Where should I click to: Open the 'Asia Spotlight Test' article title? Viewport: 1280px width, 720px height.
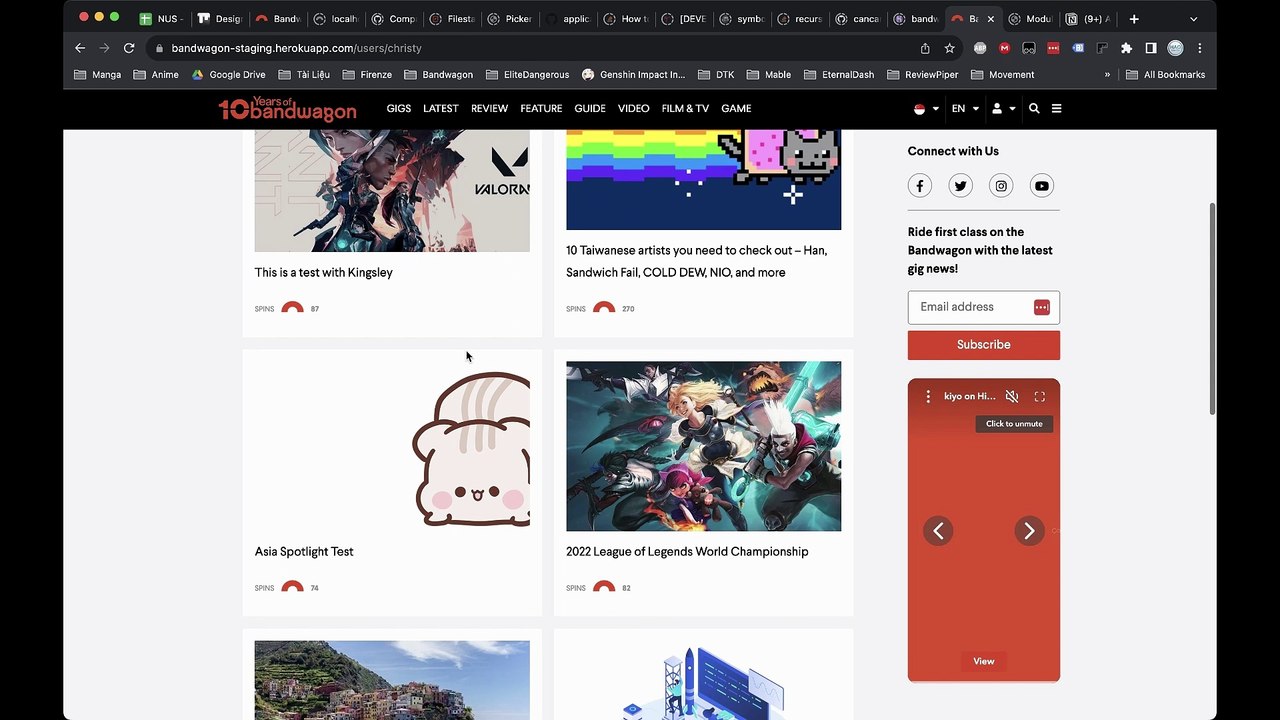pyautogui.click(x=304, y=552)
